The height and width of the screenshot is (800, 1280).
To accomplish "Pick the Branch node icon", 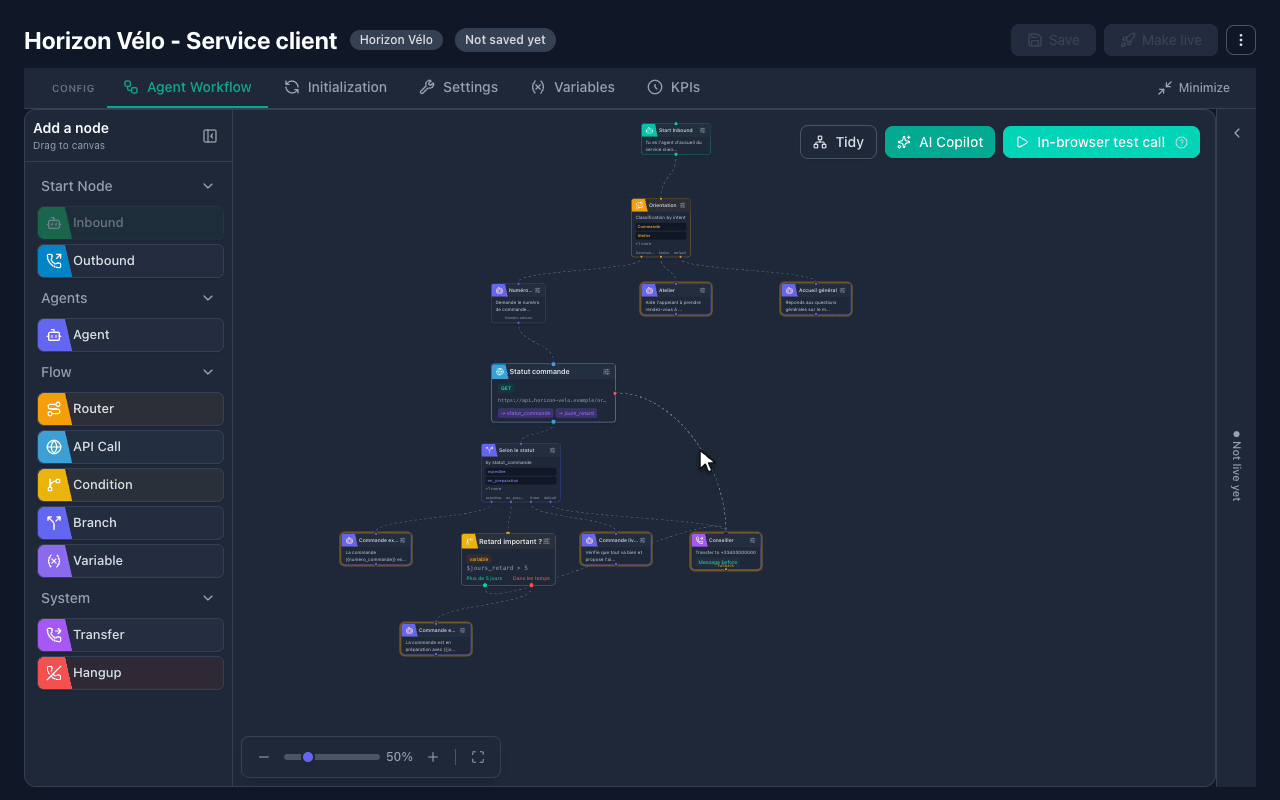I will (54, 523).
